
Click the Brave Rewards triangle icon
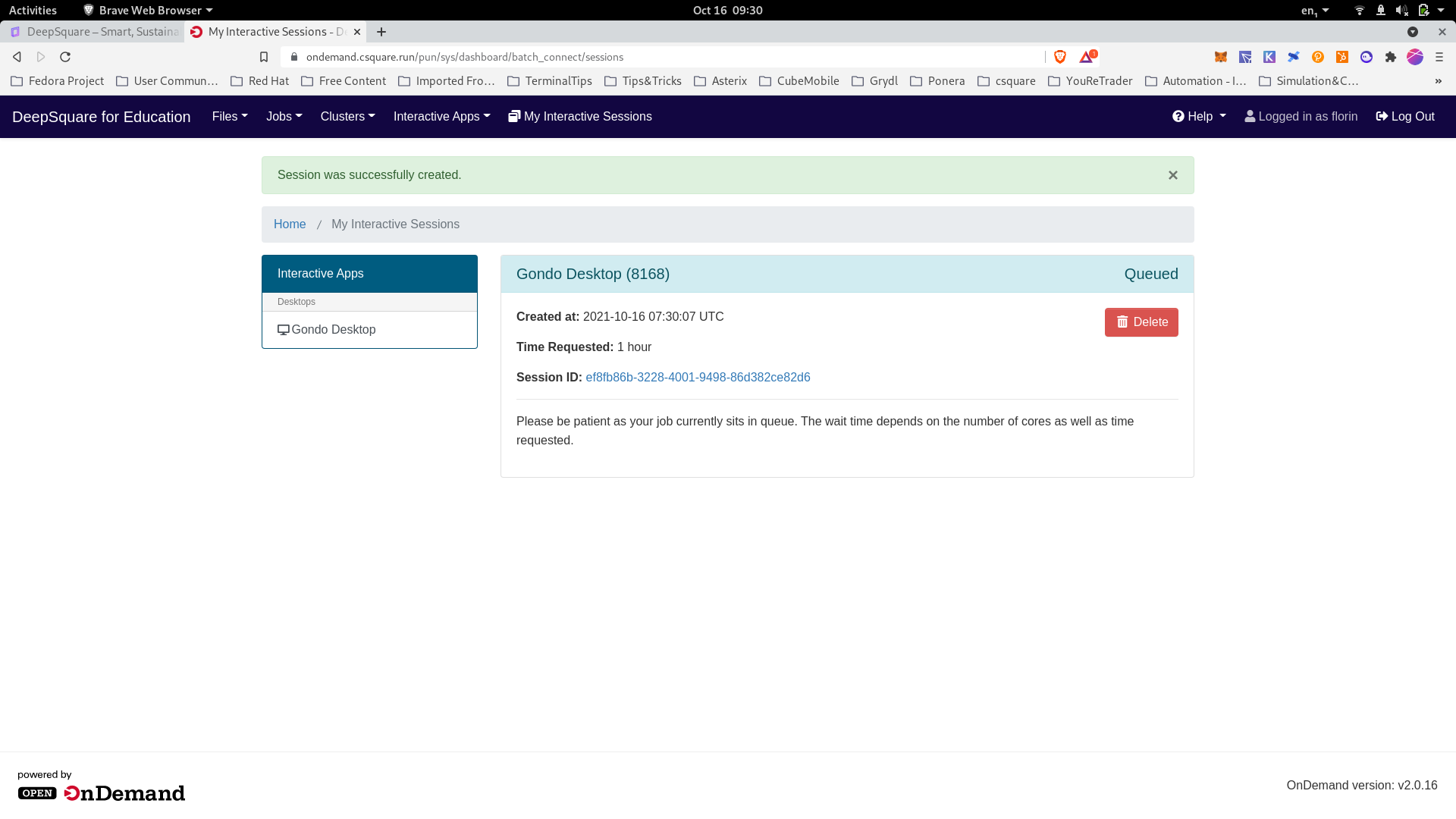coord(1087,57)
